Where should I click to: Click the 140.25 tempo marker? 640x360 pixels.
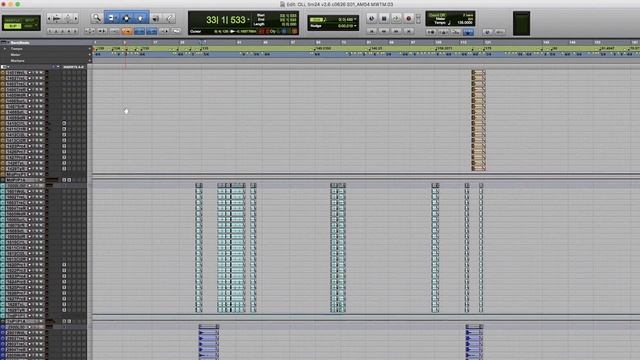pyautogui.click(x=376, y=48)
